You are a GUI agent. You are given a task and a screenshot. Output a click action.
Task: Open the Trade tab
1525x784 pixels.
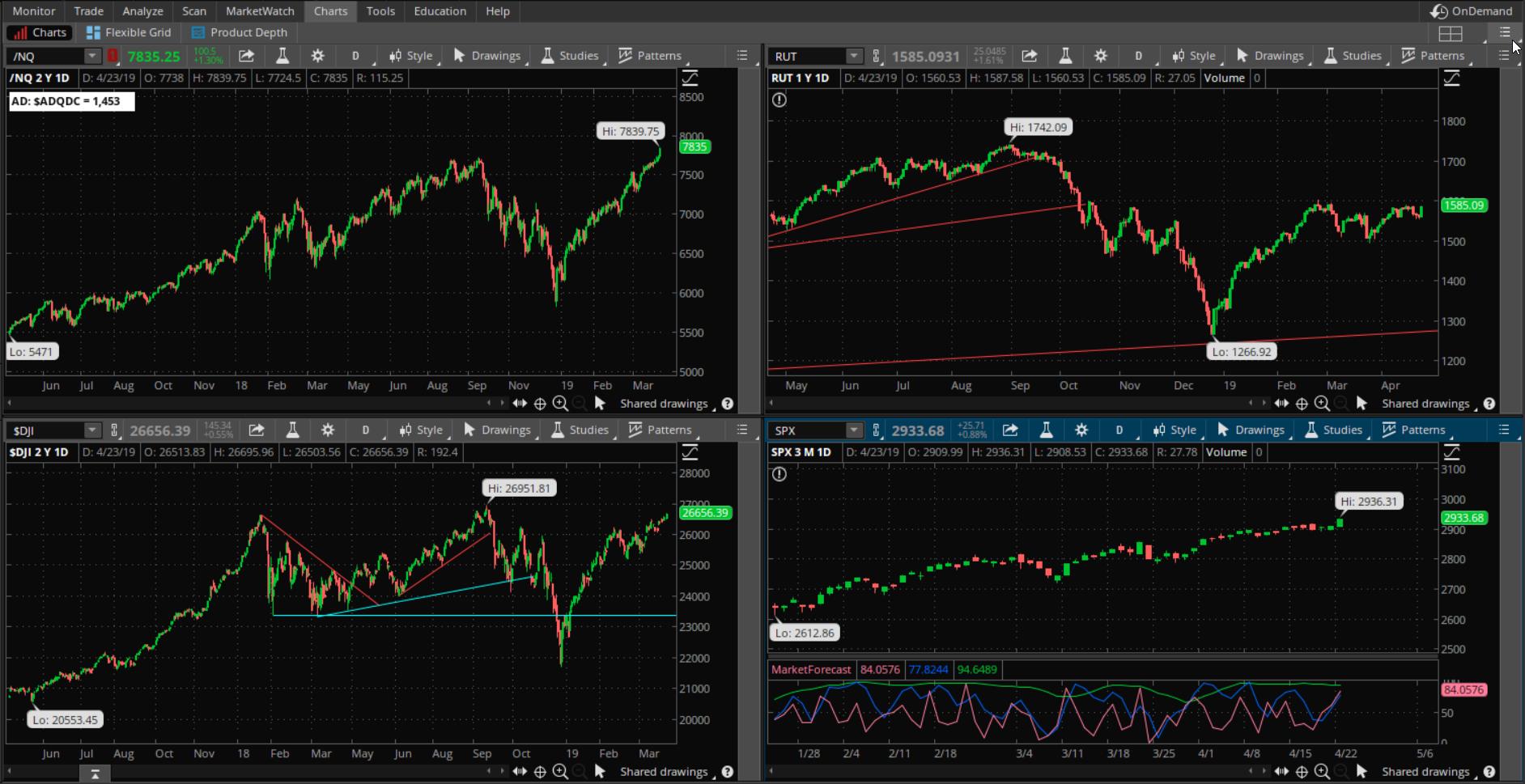coord(88,11)
